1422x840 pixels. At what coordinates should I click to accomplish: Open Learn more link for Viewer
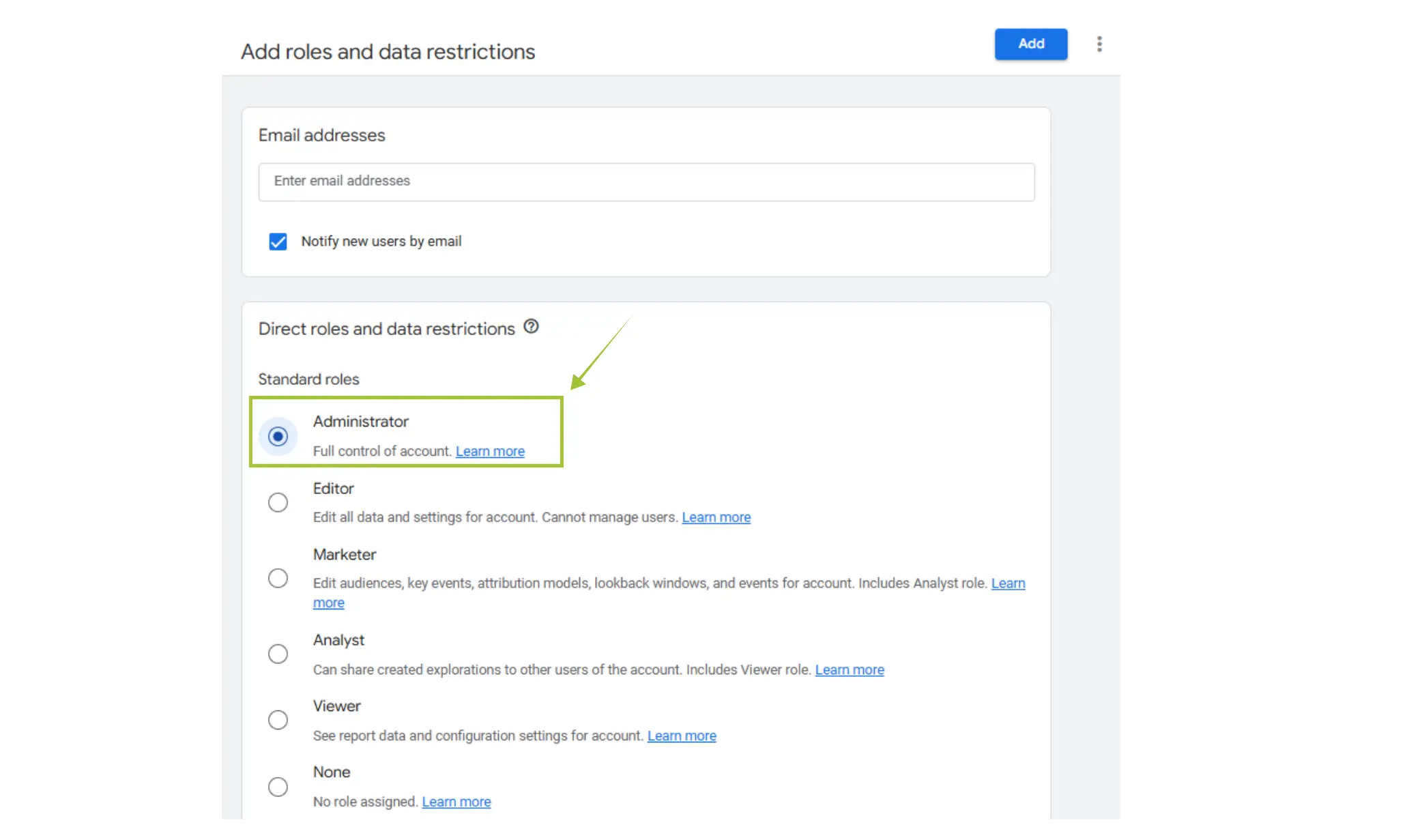(x=681, y=736)
